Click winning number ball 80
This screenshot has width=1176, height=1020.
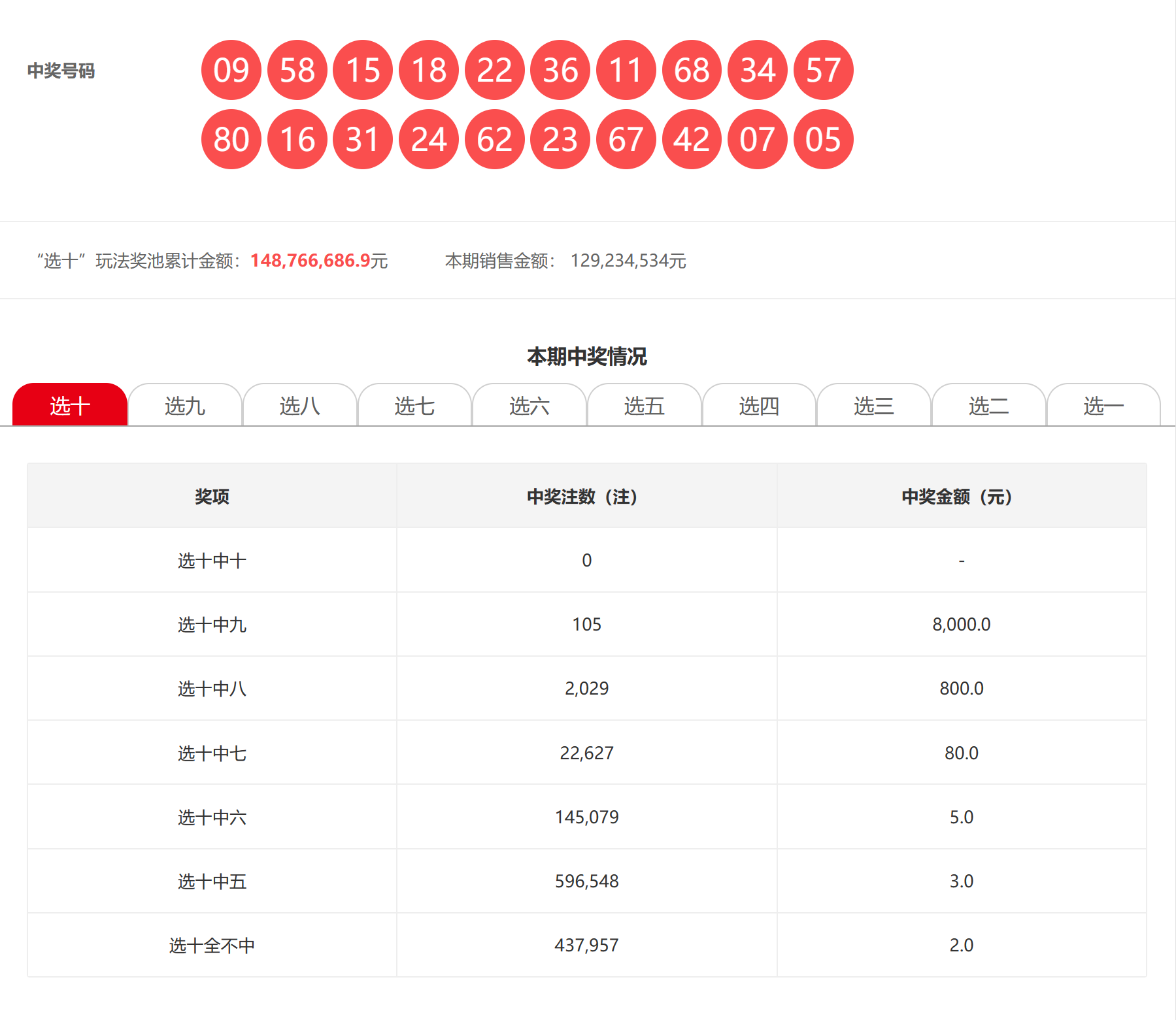point(231,139)
